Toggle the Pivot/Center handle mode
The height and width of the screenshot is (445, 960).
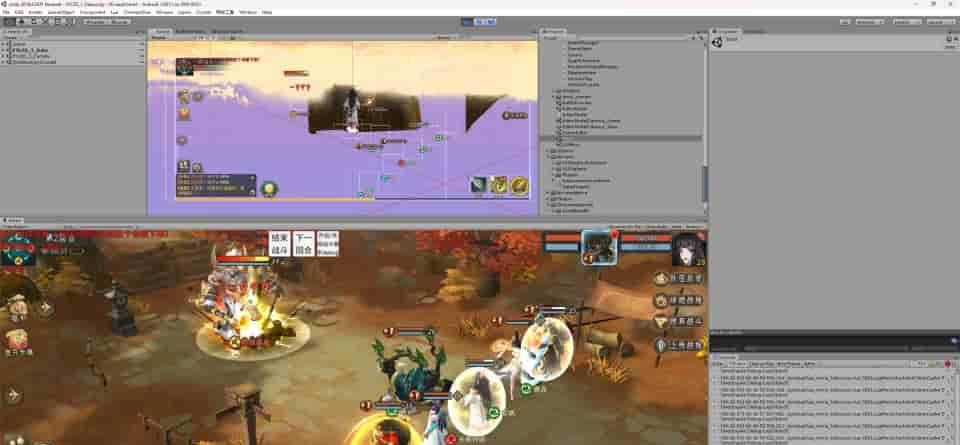coord(94,21)
